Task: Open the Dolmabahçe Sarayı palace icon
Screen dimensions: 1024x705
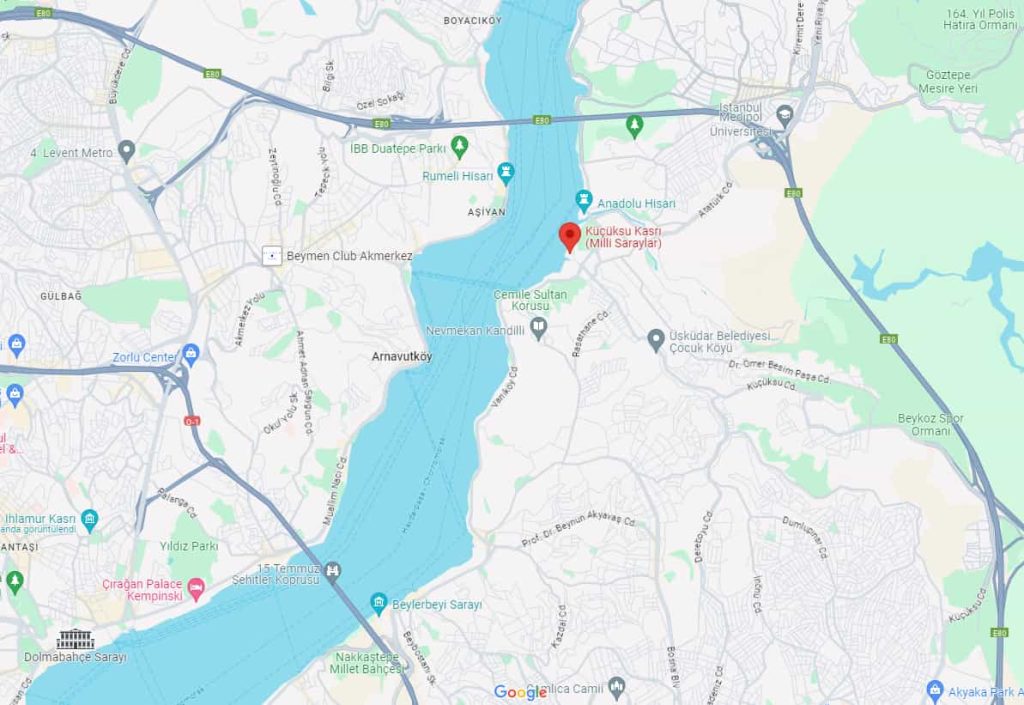Action: 76,639
